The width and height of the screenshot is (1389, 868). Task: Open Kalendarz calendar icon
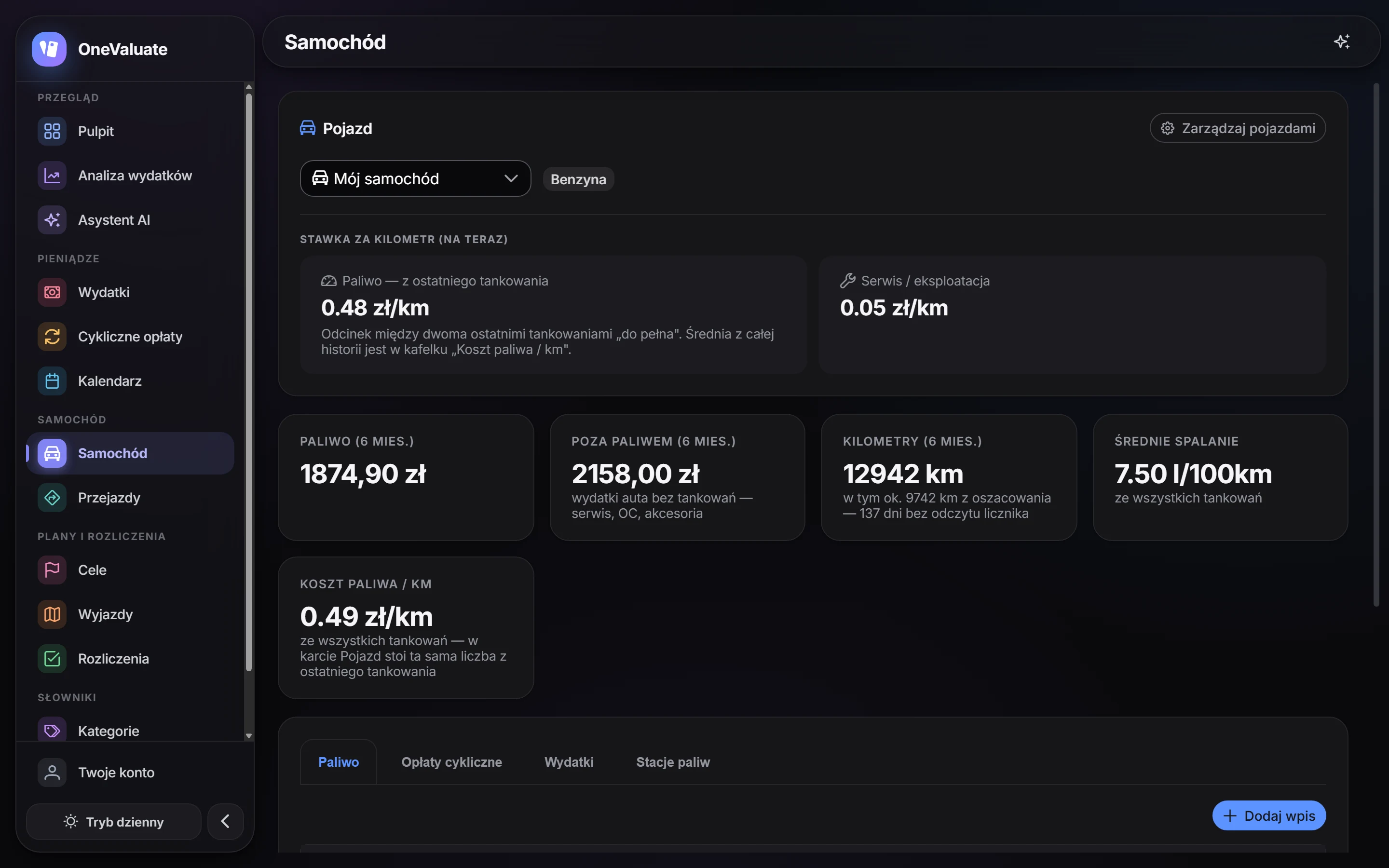52,381
